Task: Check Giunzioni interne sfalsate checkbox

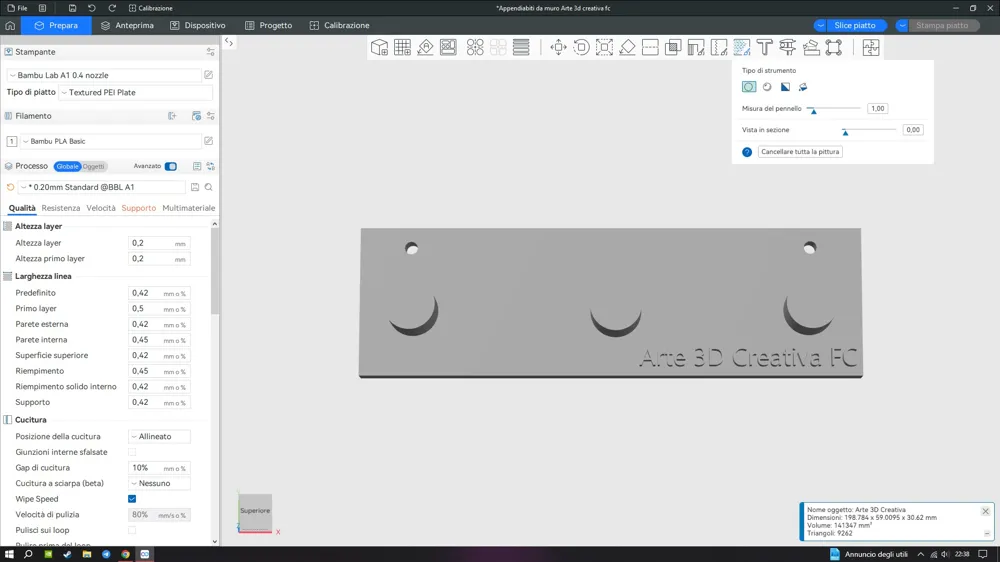Action: [x=132, y=452]
